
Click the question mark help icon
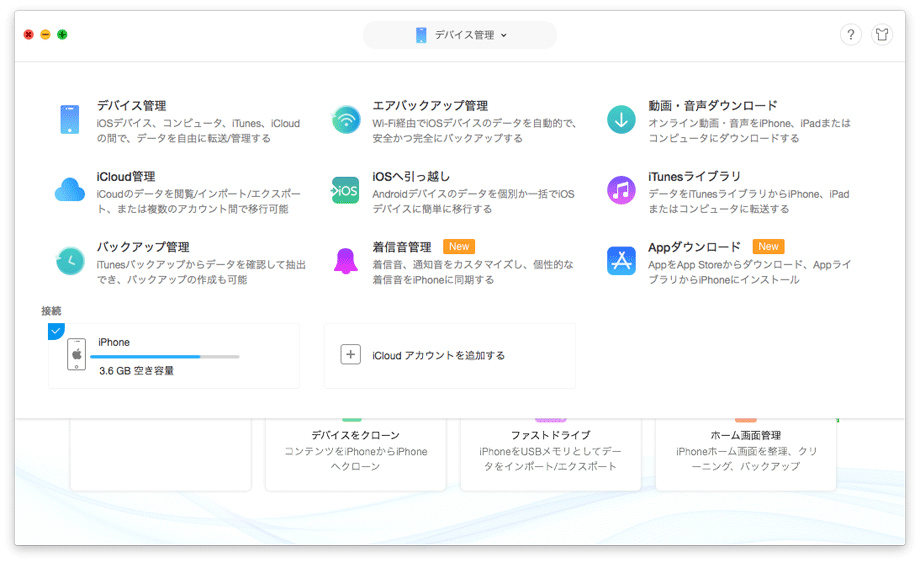(x=851, y=35)
